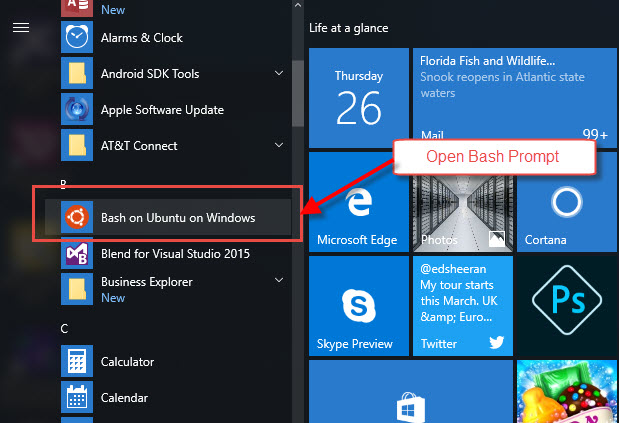Open the Photos tile
This screenshot has height=423, width=619.
point(463,213)
